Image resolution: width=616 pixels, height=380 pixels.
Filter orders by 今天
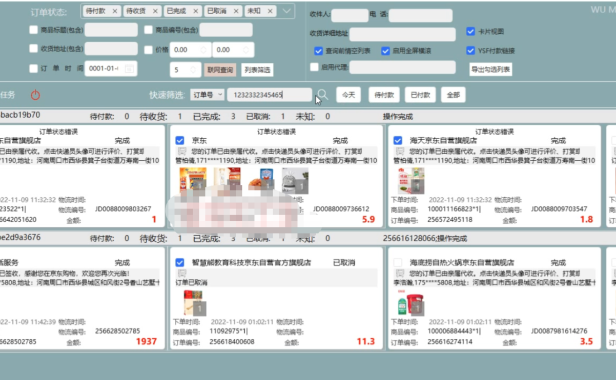pyautogui.click(x=348, y=95)
